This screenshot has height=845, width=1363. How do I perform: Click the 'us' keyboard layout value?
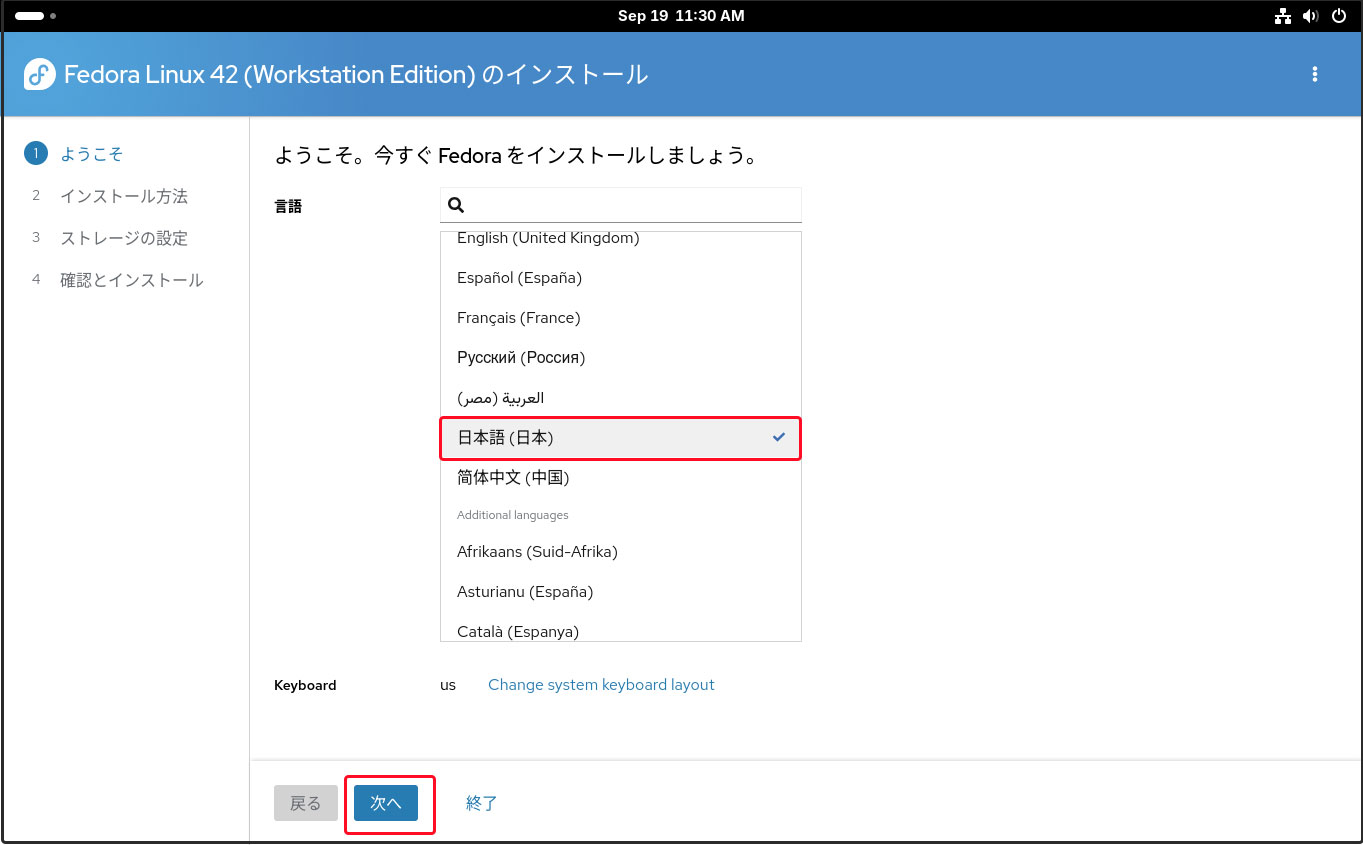click(x=448, y=685)
